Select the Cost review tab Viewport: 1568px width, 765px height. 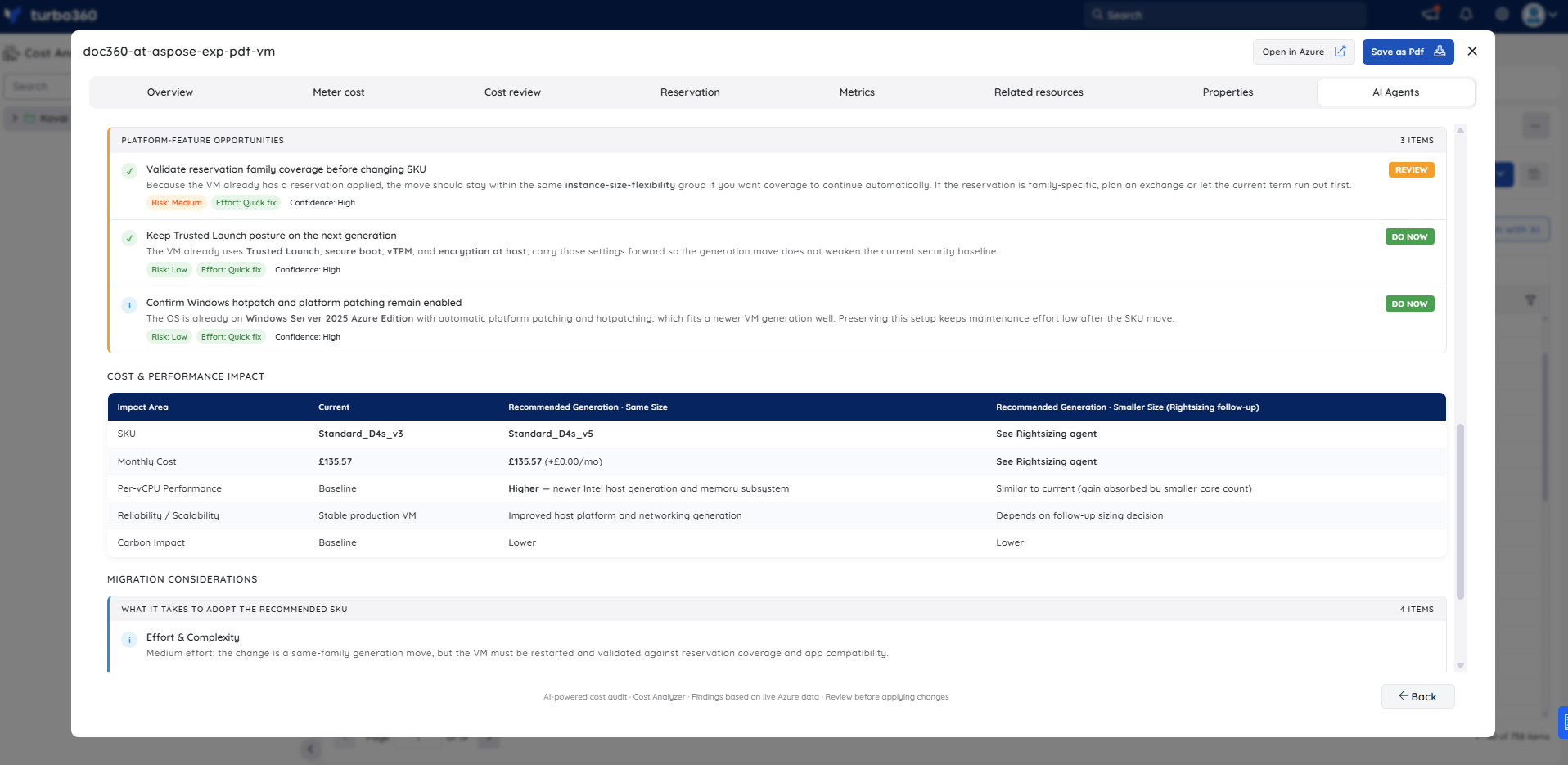click(x=512, y=92)
